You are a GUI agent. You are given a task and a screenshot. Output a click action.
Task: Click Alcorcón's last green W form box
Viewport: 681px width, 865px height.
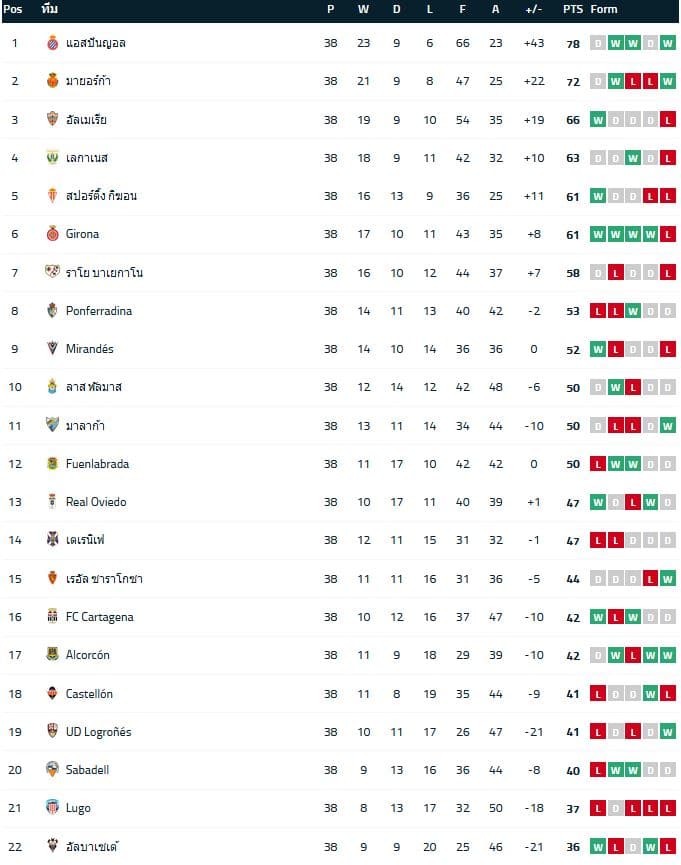[668, 655]
